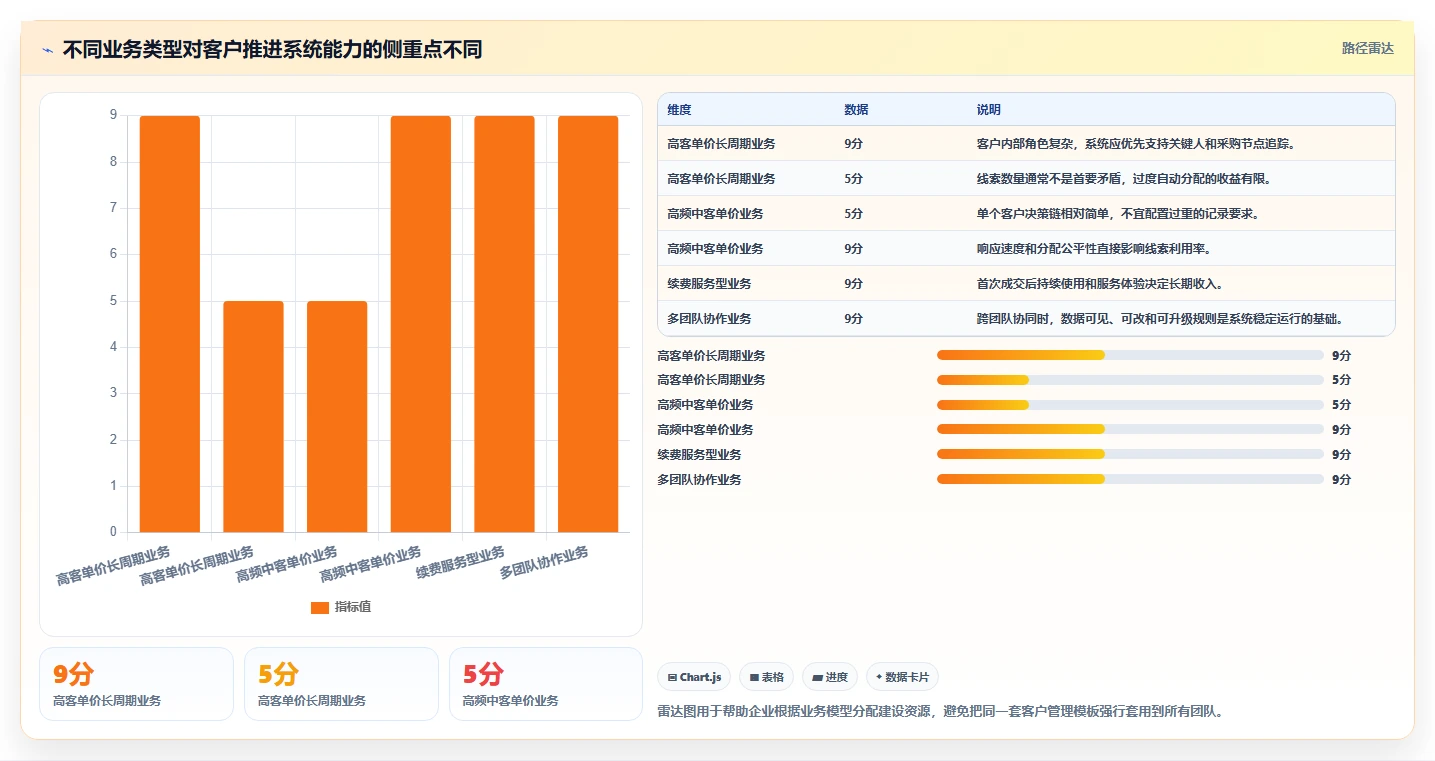Click the 指标值 legend label text

point(353,607)
